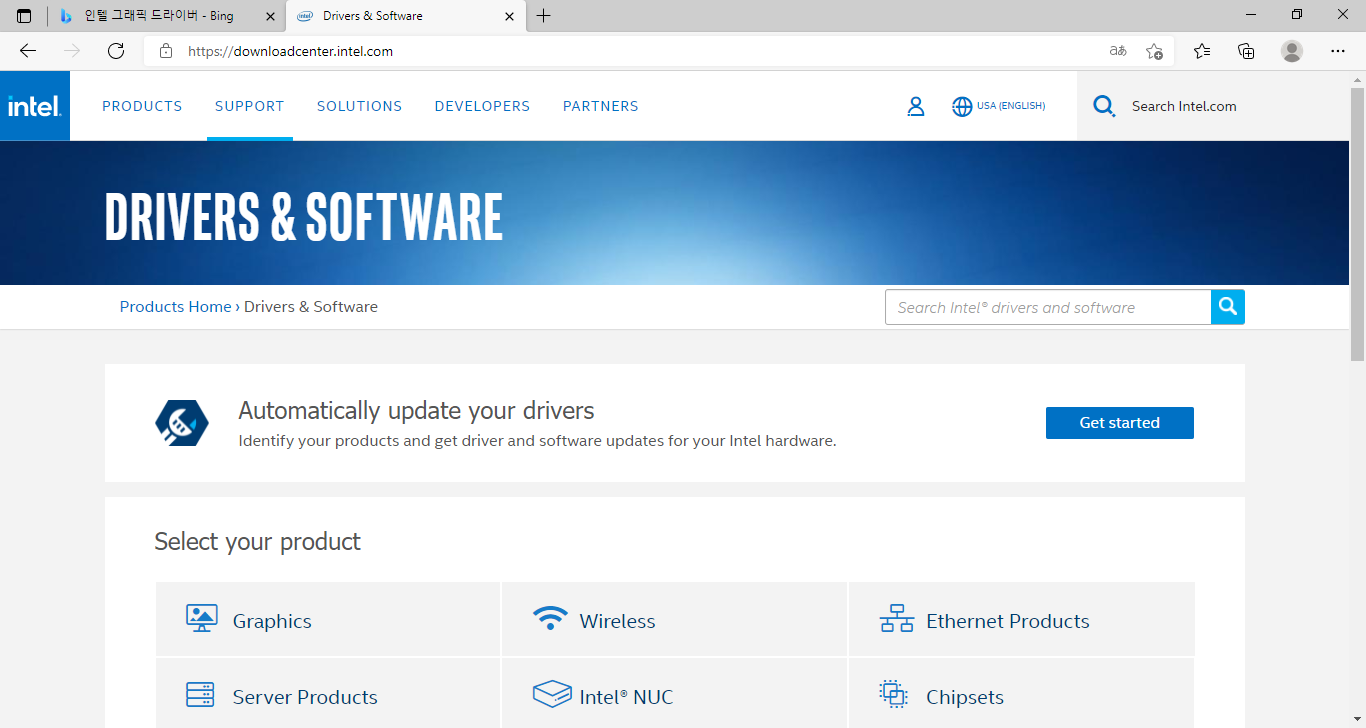The height and width of the screenshot is (728, 1366).
Task: Close the Drivers & Software tab
Action: click(509, 16)
